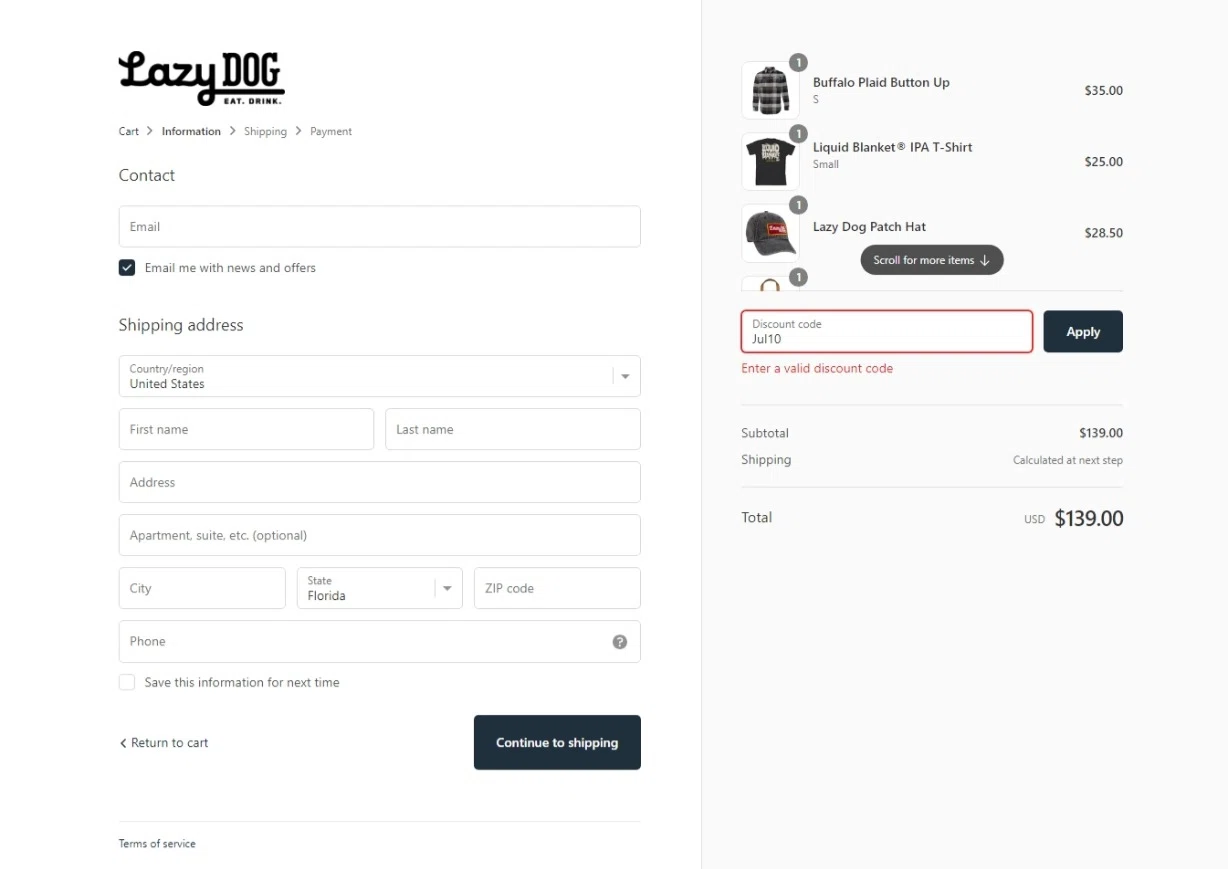Click the $28.50 price
Screen dimensions: 1228x869
click(1103, 233)
